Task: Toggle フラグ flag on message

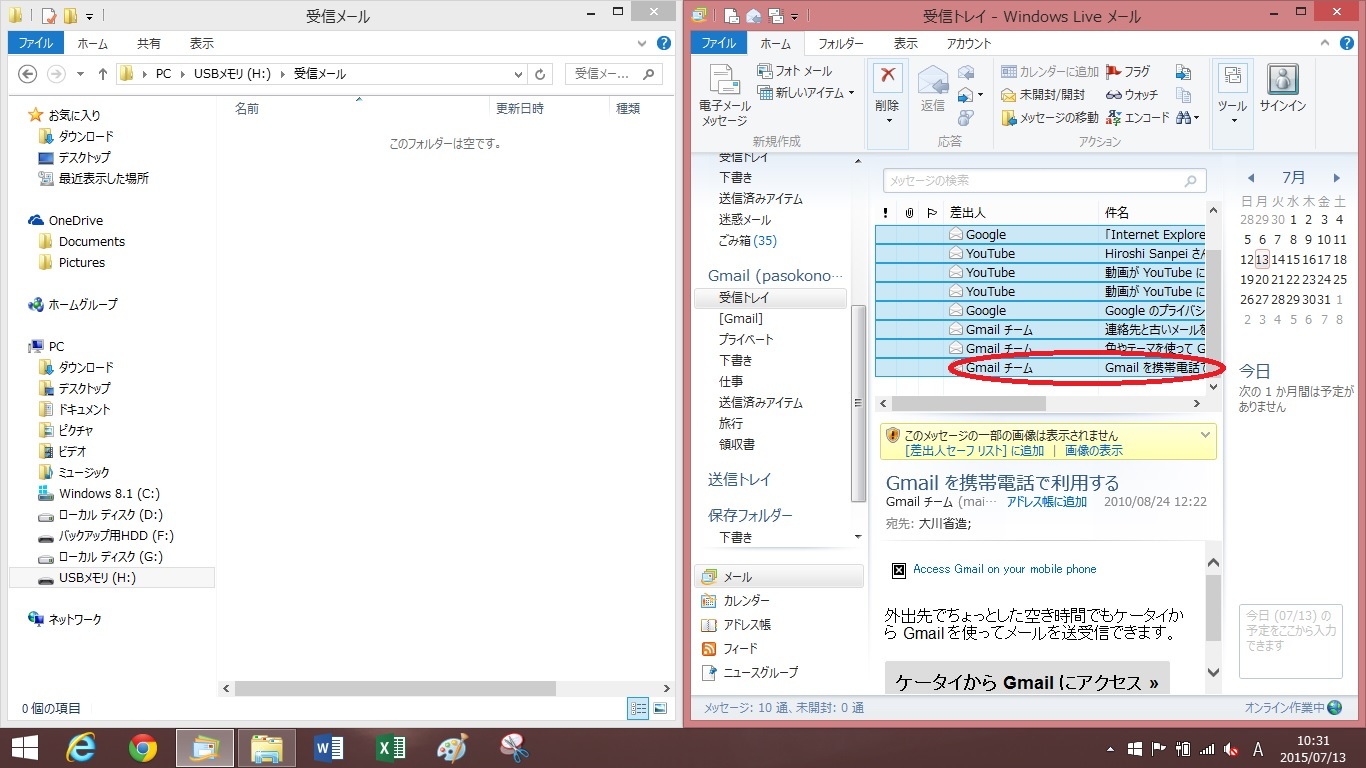Action: coord(1128,72)
